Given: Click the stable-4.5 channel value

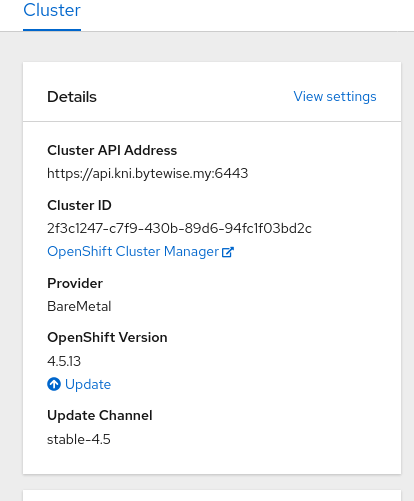Looking at the screenshot, I should [79, 439].
